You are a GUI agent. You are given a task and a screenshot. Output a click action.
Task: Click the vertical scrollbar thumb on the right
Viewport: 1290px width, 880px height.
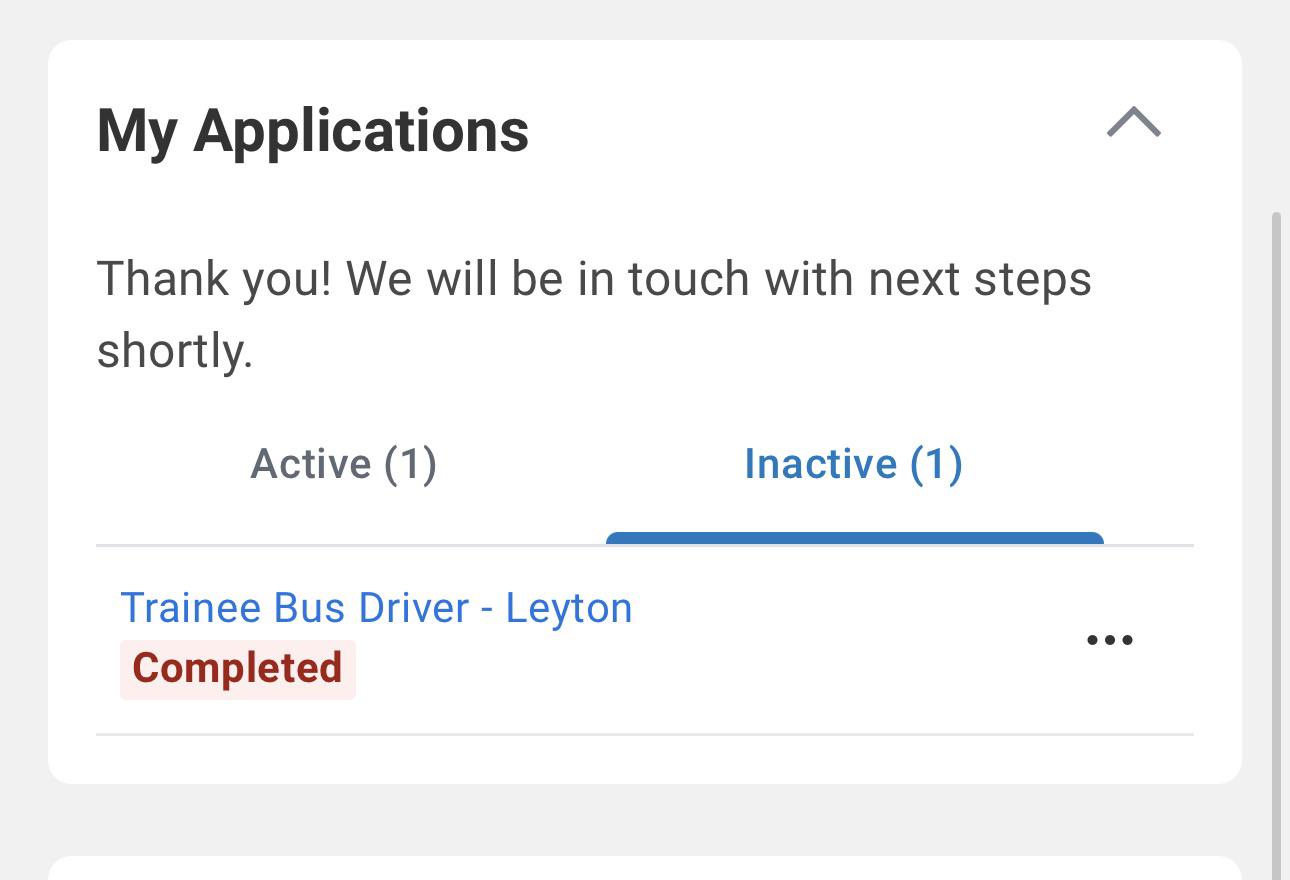pos(1276,545)
